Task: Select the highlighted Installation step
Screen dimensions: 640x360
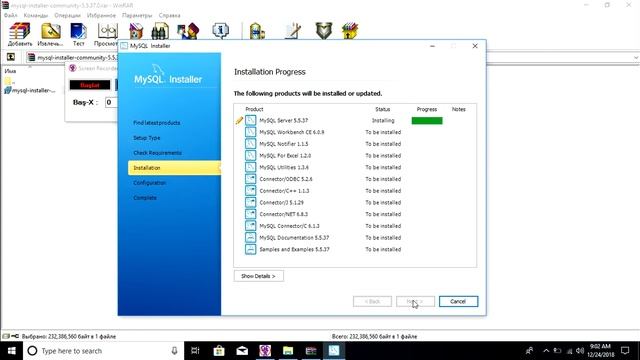Action: point(174,168)
